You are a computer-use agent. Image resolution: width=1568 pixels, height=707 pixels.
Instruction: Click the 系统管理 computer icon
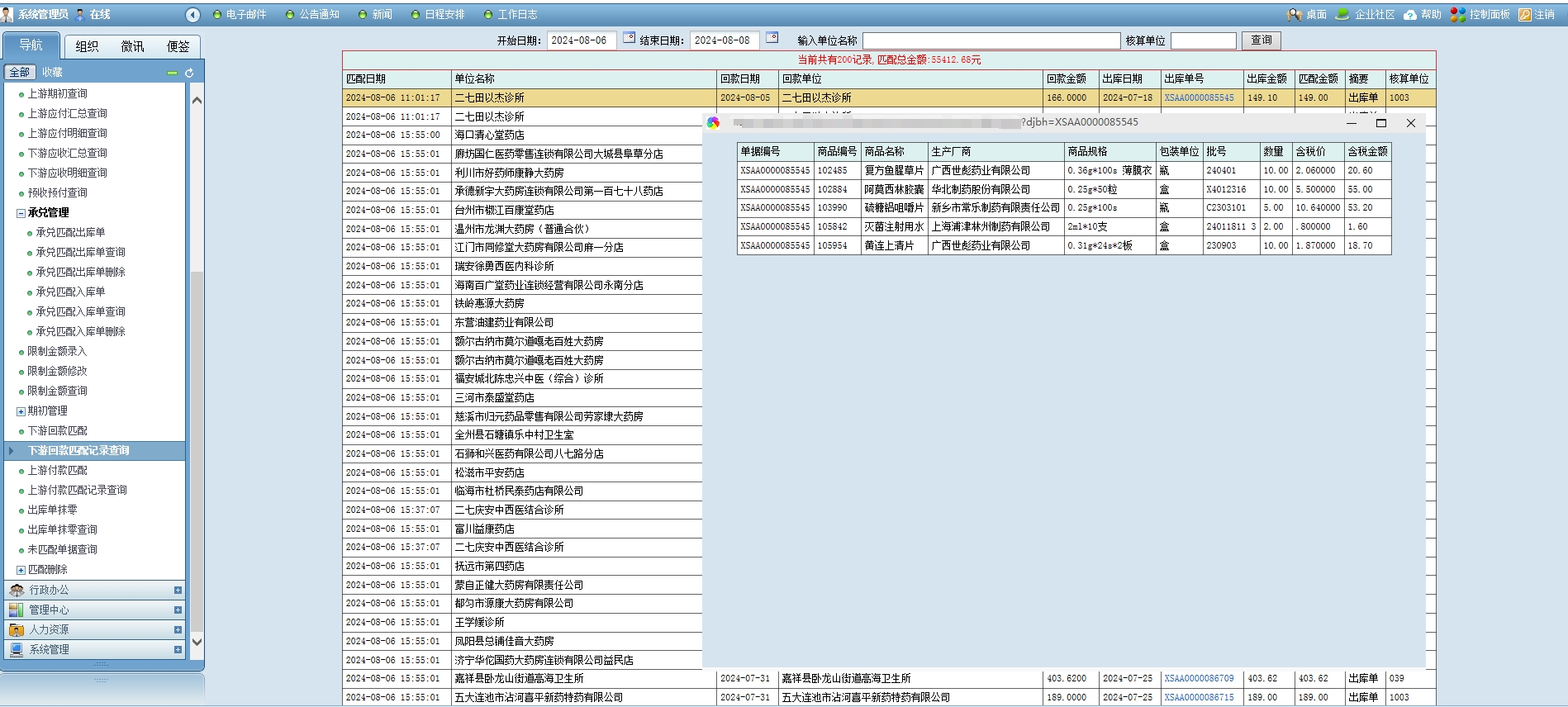pos(17,649)
